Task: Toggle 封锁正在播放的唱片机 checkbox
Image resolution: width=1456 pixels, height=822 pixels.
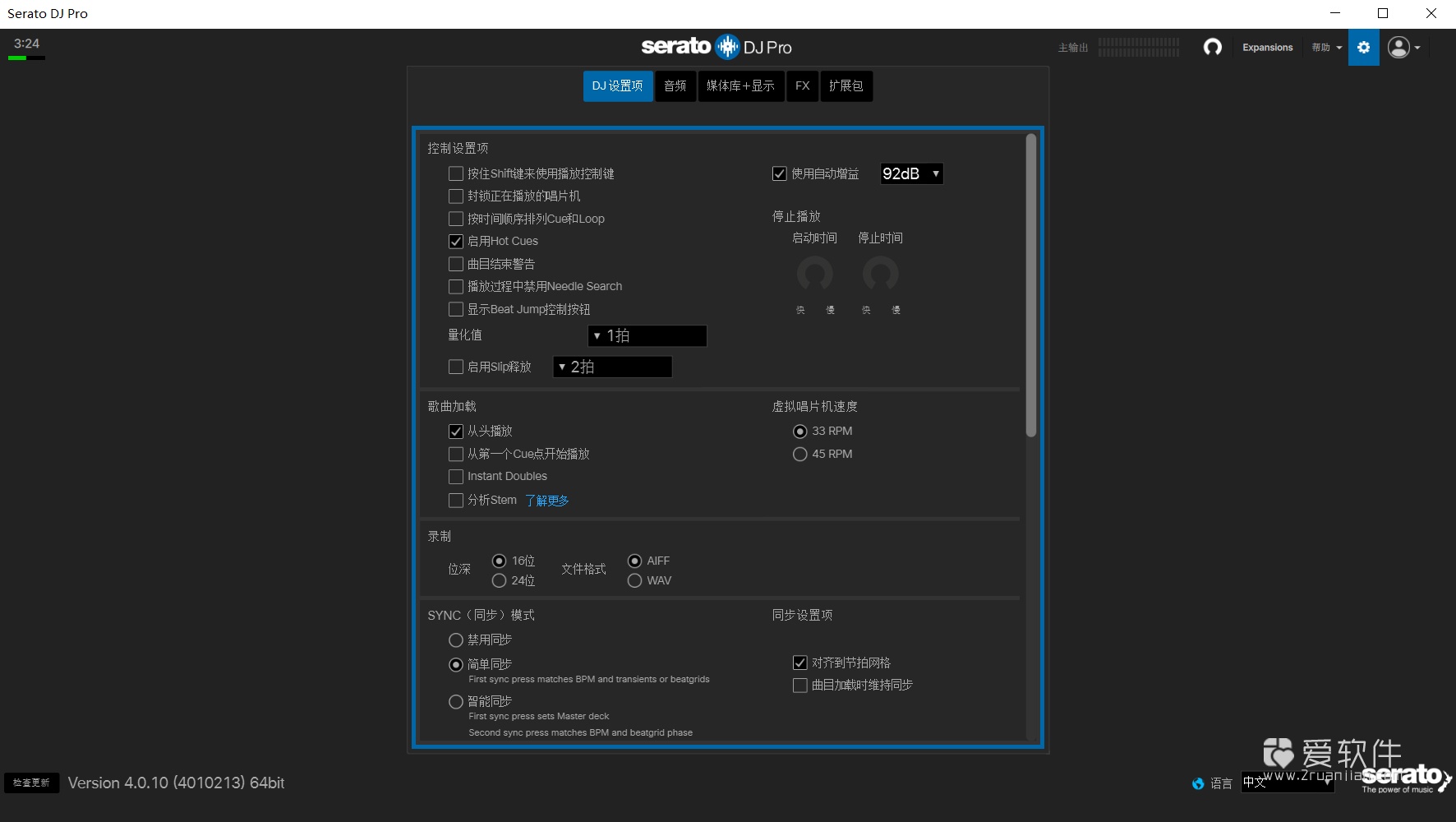Action: [456, 196]
